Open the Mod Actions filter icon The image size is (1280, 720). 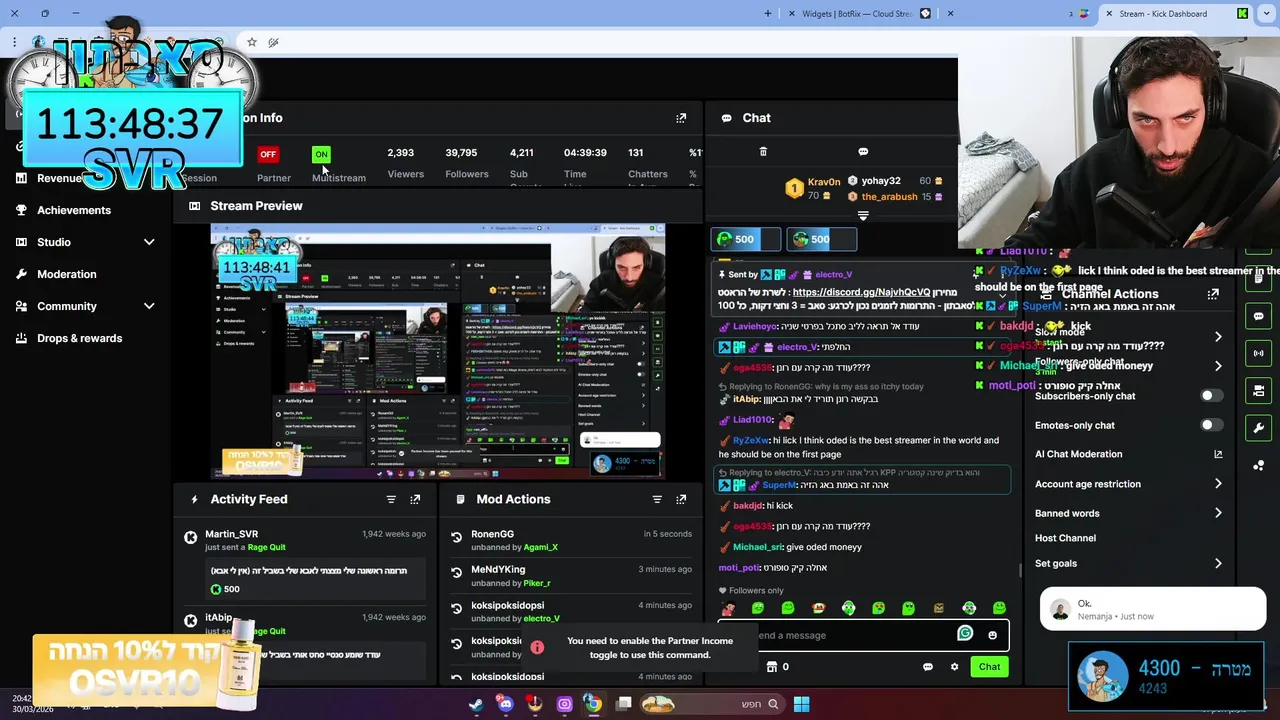(657, 499)
